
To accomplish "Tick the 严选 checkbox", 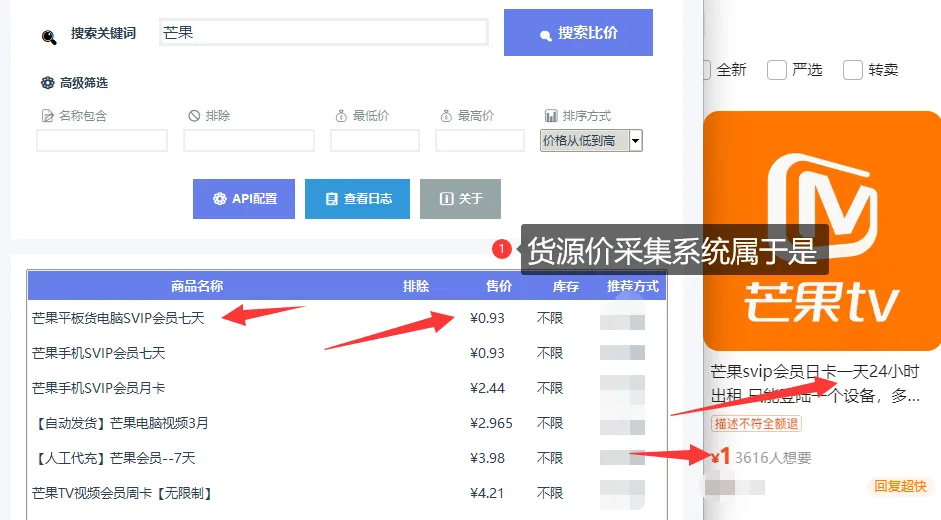I will [x=777, y=70].
